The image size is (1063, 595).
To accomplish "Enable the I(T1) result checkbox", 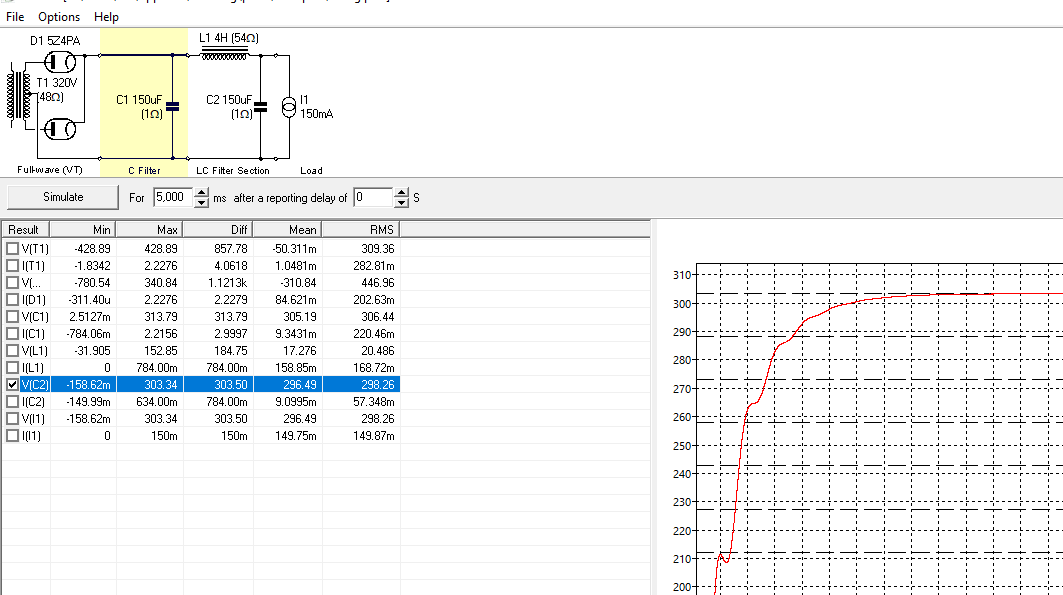I will tap(12, 266).
